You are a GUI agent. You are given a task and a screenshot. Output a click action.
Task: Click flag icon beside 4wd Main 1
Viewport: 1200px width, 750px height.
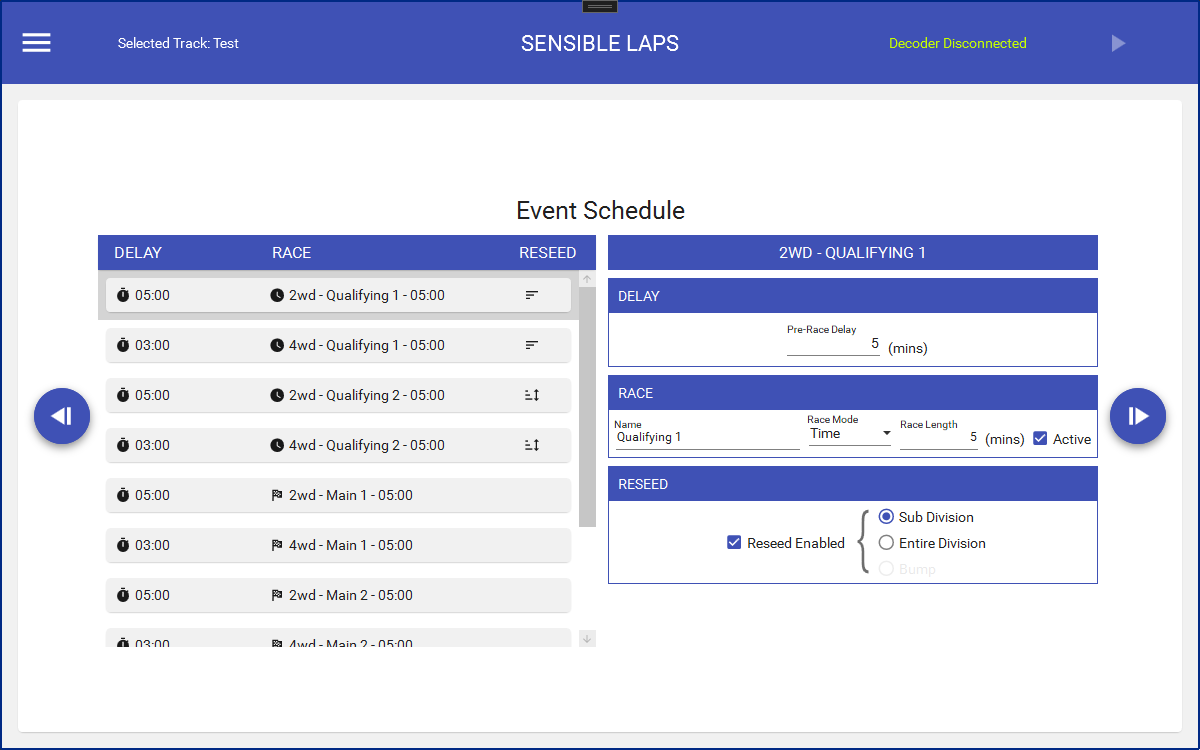[x=277, y=545]
